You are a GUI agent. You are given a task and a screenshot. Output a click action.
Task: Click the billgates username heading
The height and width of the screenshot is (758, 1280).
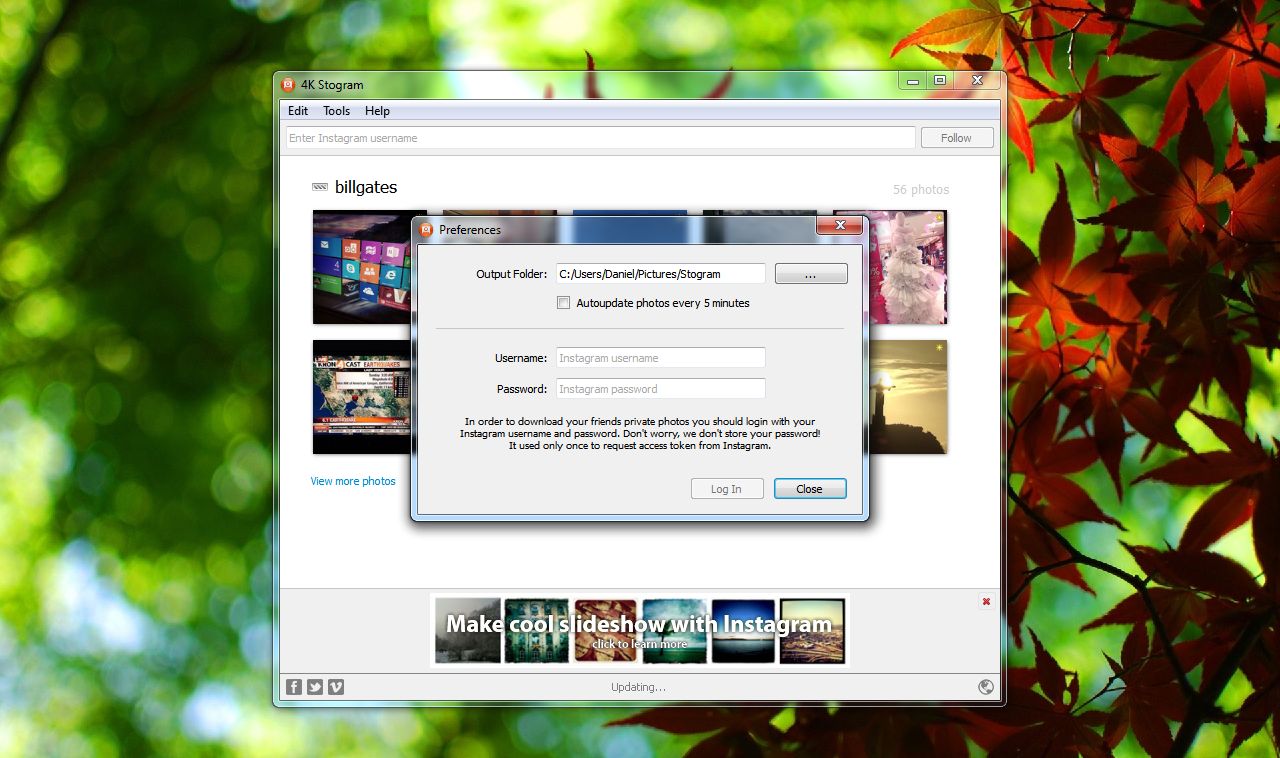[366, 187]
